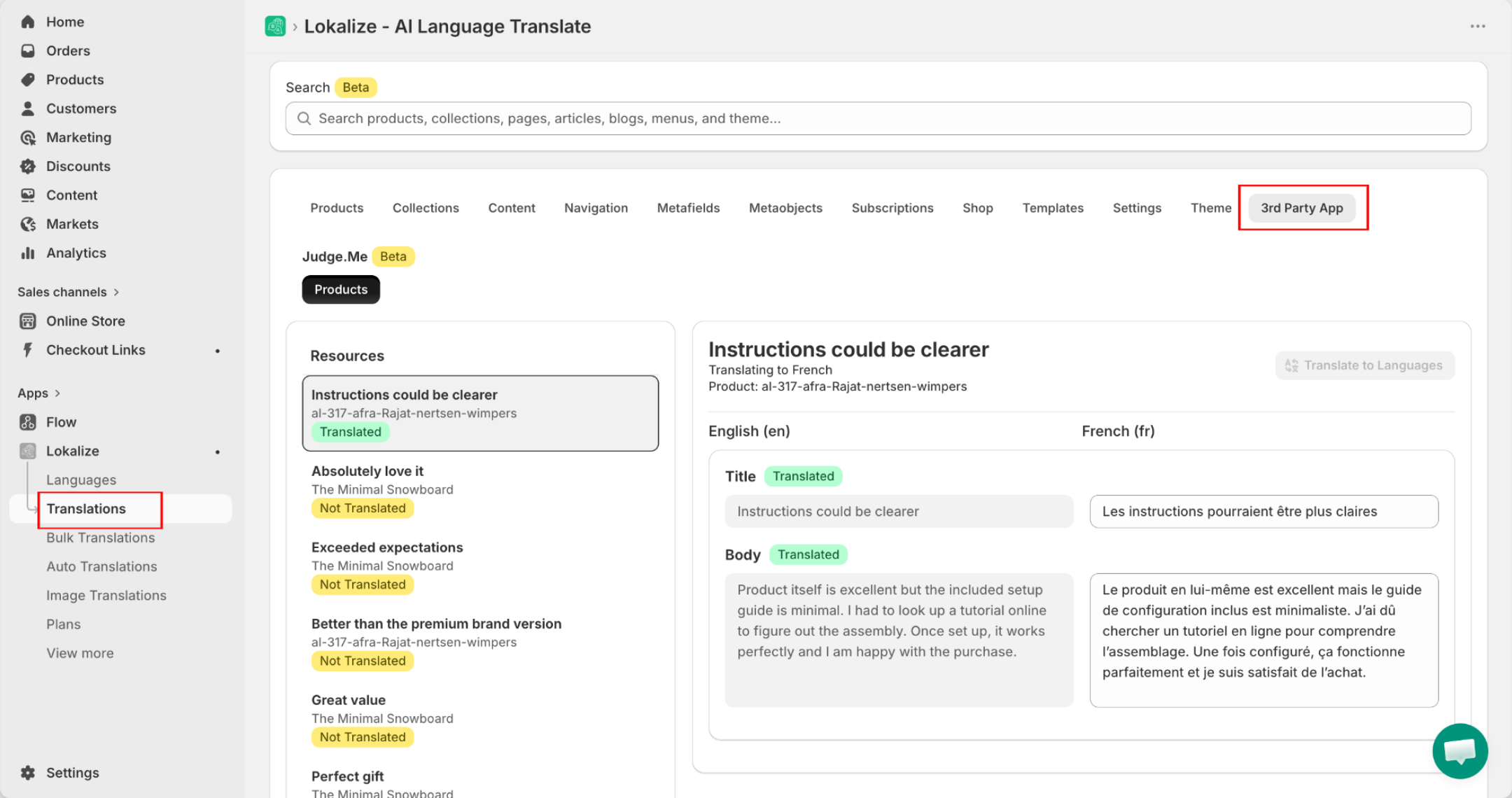The image size is (1512, 798).
Task: Open the three-dot more options menu
Action: [1478, 27]
